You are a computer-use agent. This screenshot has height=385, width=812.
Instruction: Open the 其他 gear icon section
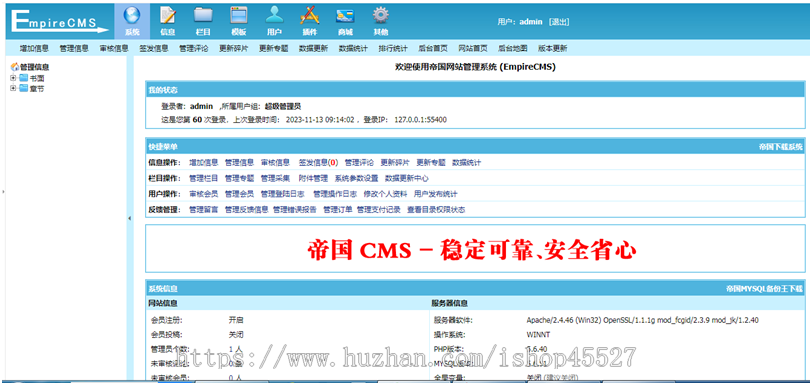point(381,21)
